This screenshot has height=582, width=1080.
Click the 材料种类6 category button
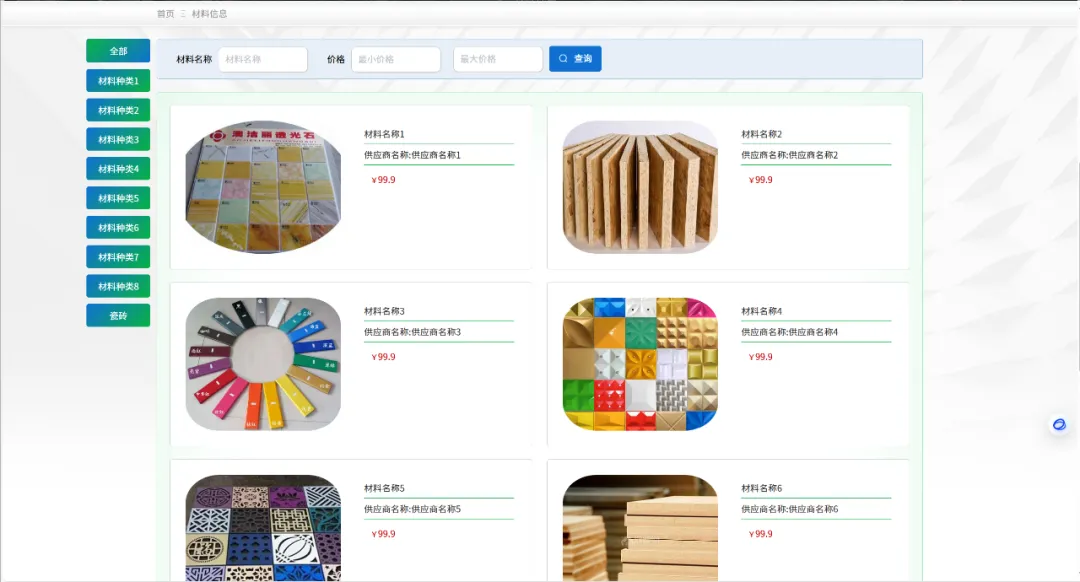click(118, 227)
